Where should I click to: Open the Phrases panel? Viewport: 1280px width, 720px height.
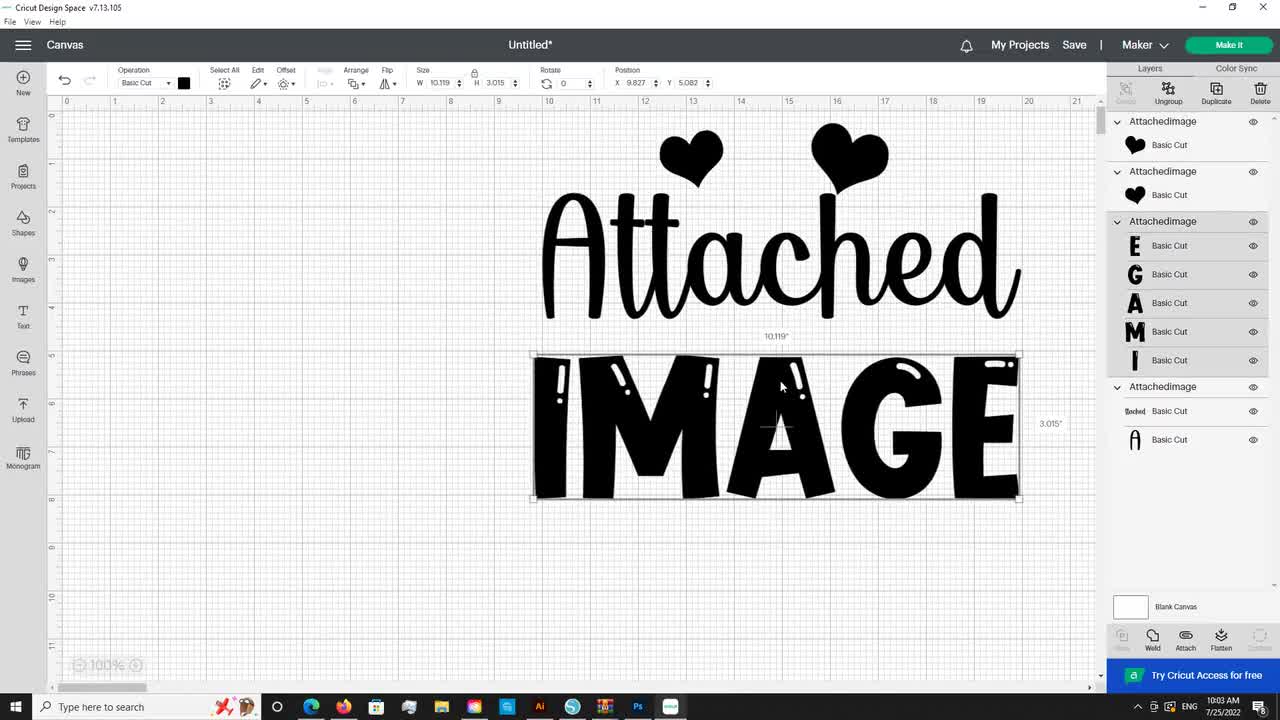[x=23, y=363]
